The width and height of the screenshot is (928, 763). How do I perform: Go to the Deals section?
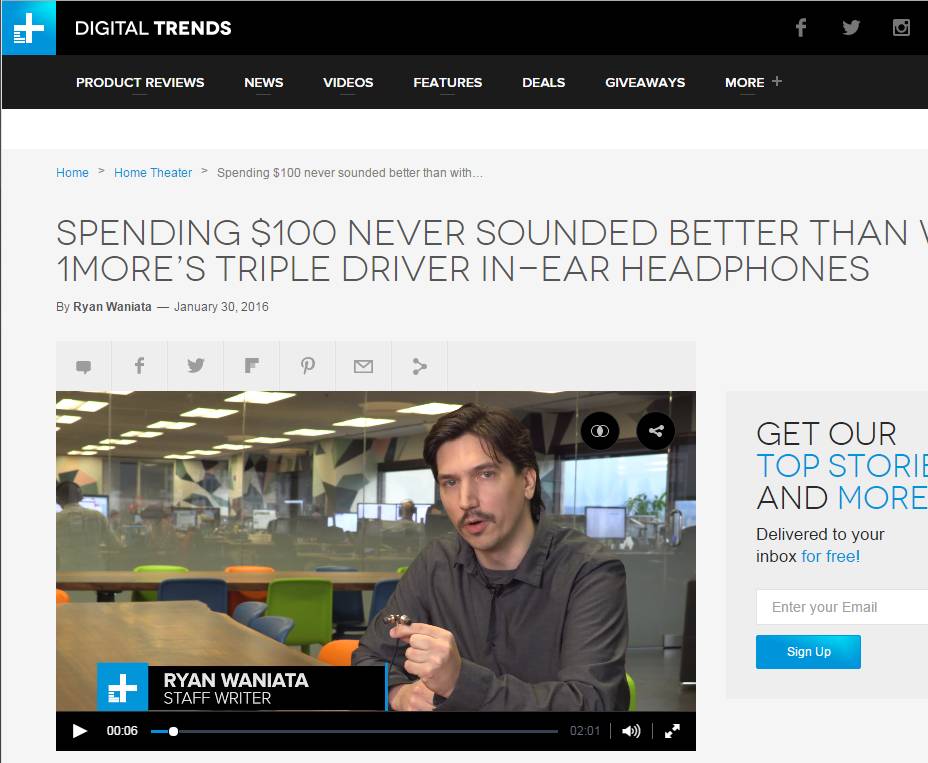pyautogui.click(x=543, y=82)
